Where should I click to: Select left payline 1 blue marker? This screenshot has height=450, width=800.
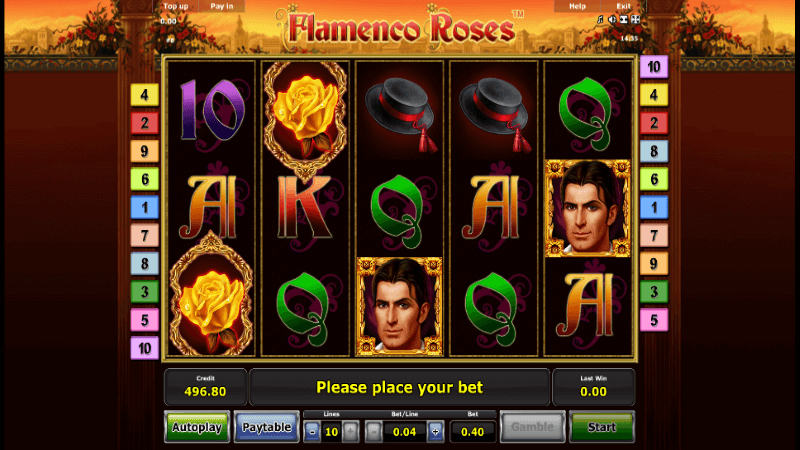click(x=144, y=207)
